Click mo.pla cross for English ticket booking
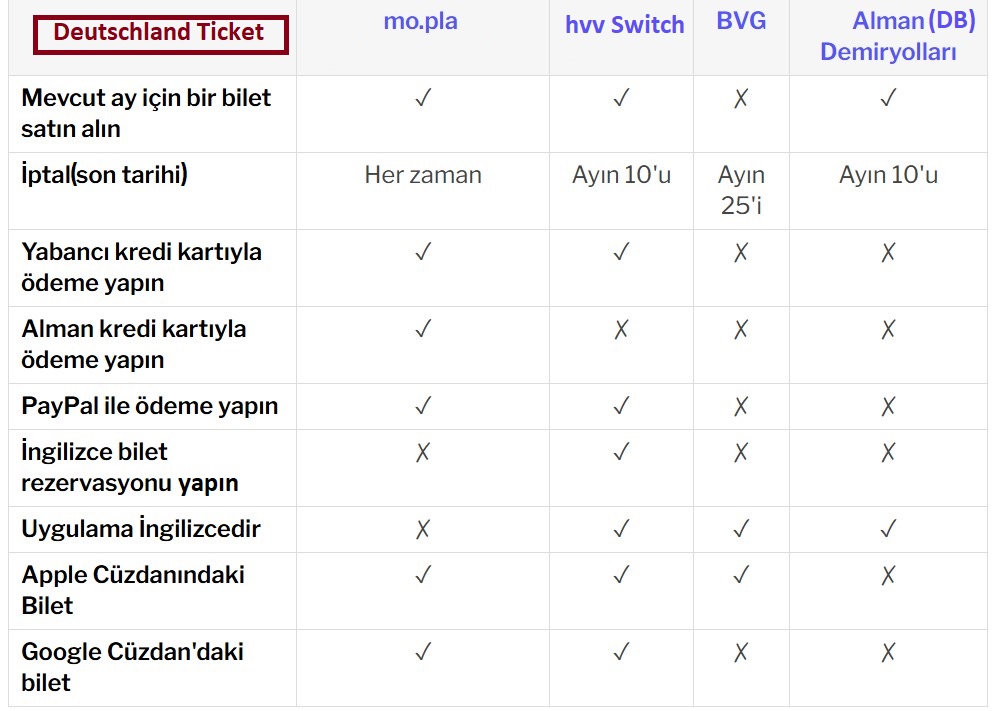Image resolution: width=996 pixels, height=711 pixels. click(x=422, y=452)
